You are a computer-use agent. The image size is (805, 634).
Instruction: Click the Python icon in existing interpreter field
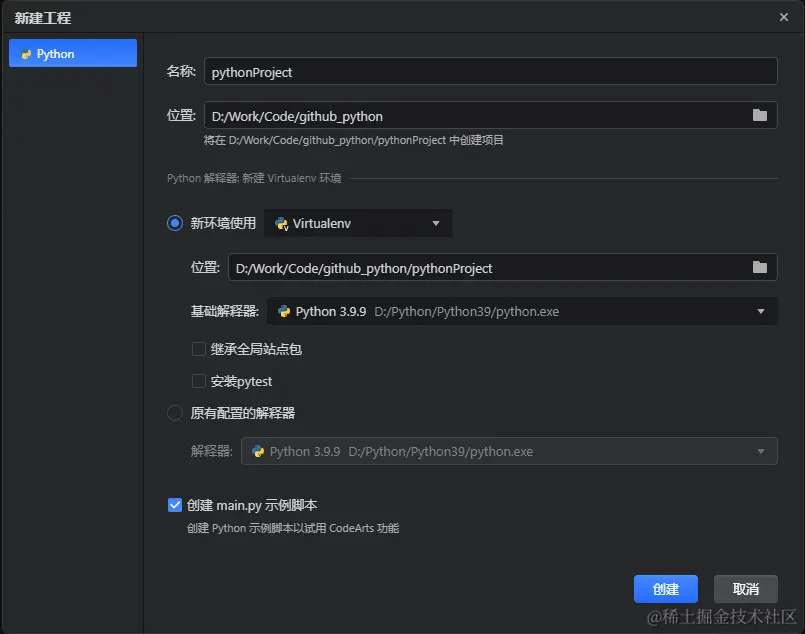pyautogui.click(x=258, y=451)
